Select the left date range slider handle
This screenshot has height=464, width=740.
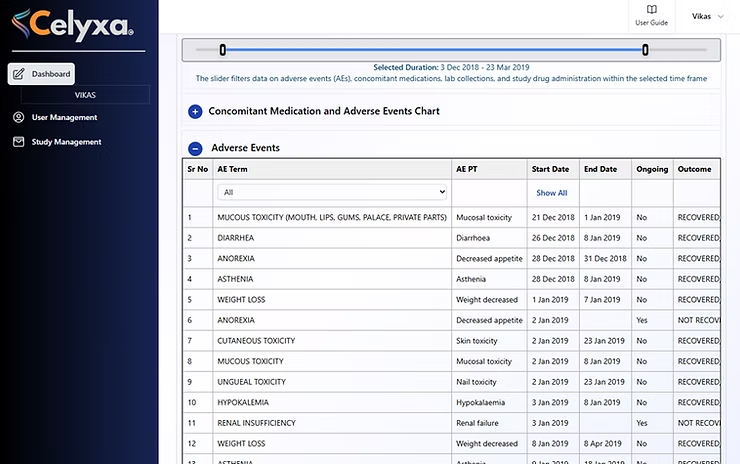pyautogui.click(x=223, y=50)
